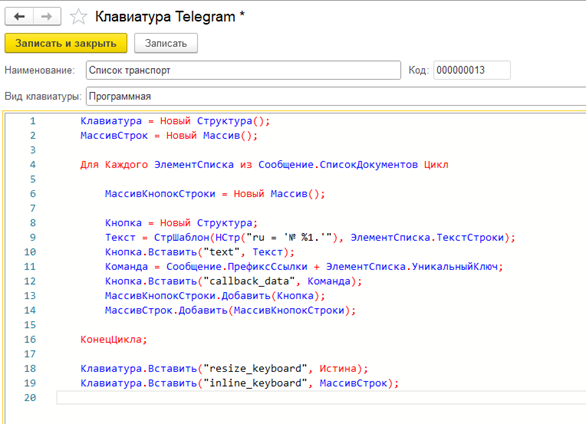
Task: Click line with "resize_keyboard", Истина
Action: (224, 369)
